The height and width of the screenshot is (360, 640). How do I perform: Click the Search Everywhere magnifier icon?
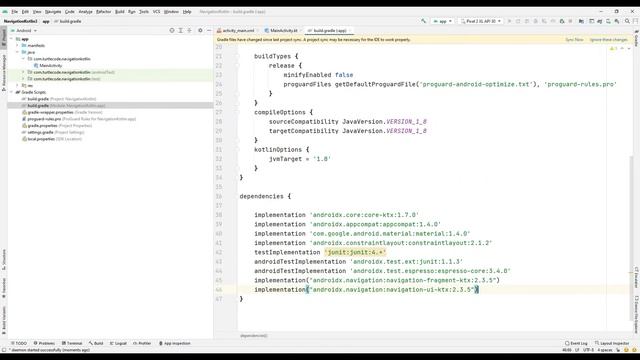[627, 21]
